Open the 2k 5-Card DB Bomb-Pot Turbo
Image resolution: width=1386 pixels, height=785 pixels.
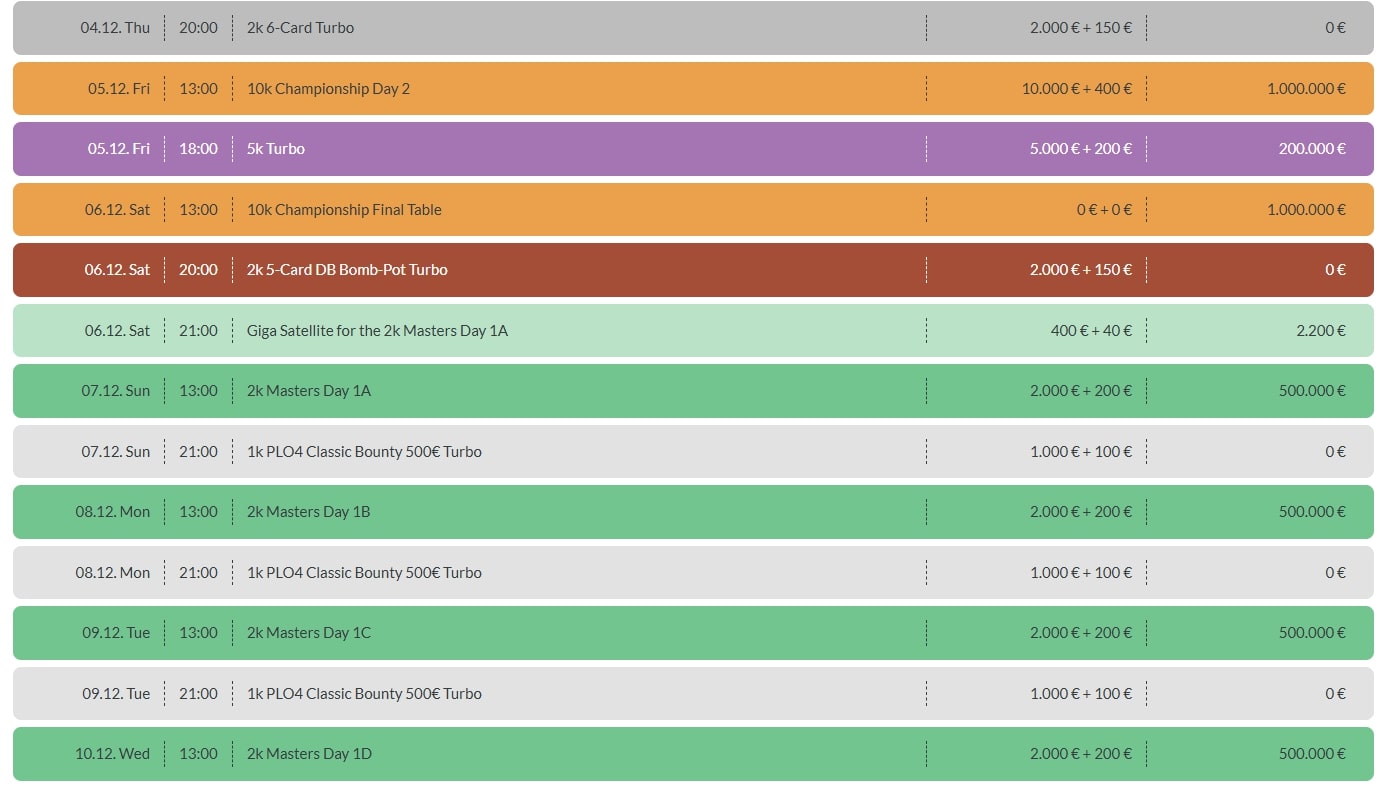coord(347,270)
